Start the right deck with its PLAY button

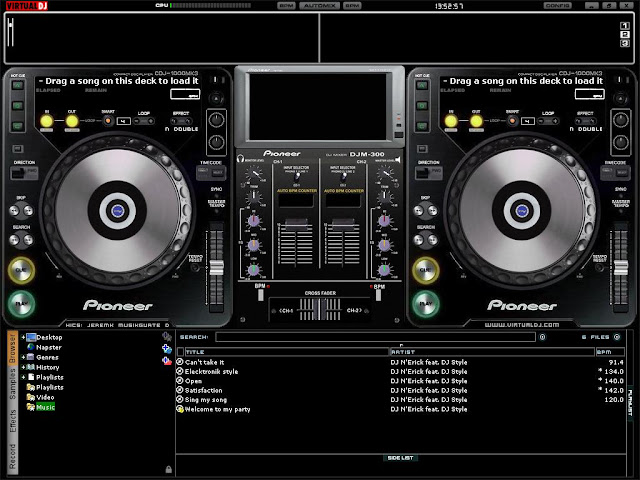[425, 304]
